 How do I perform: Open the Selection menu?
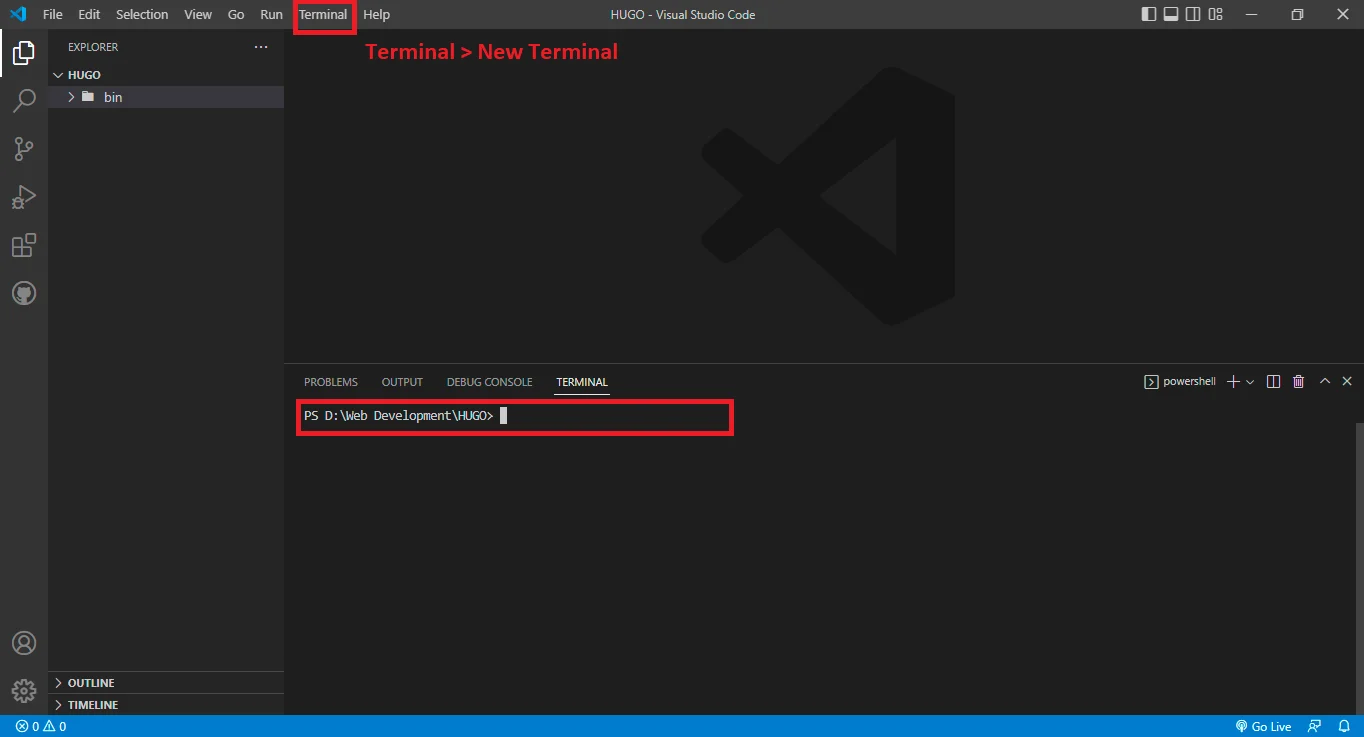point(142,14)
